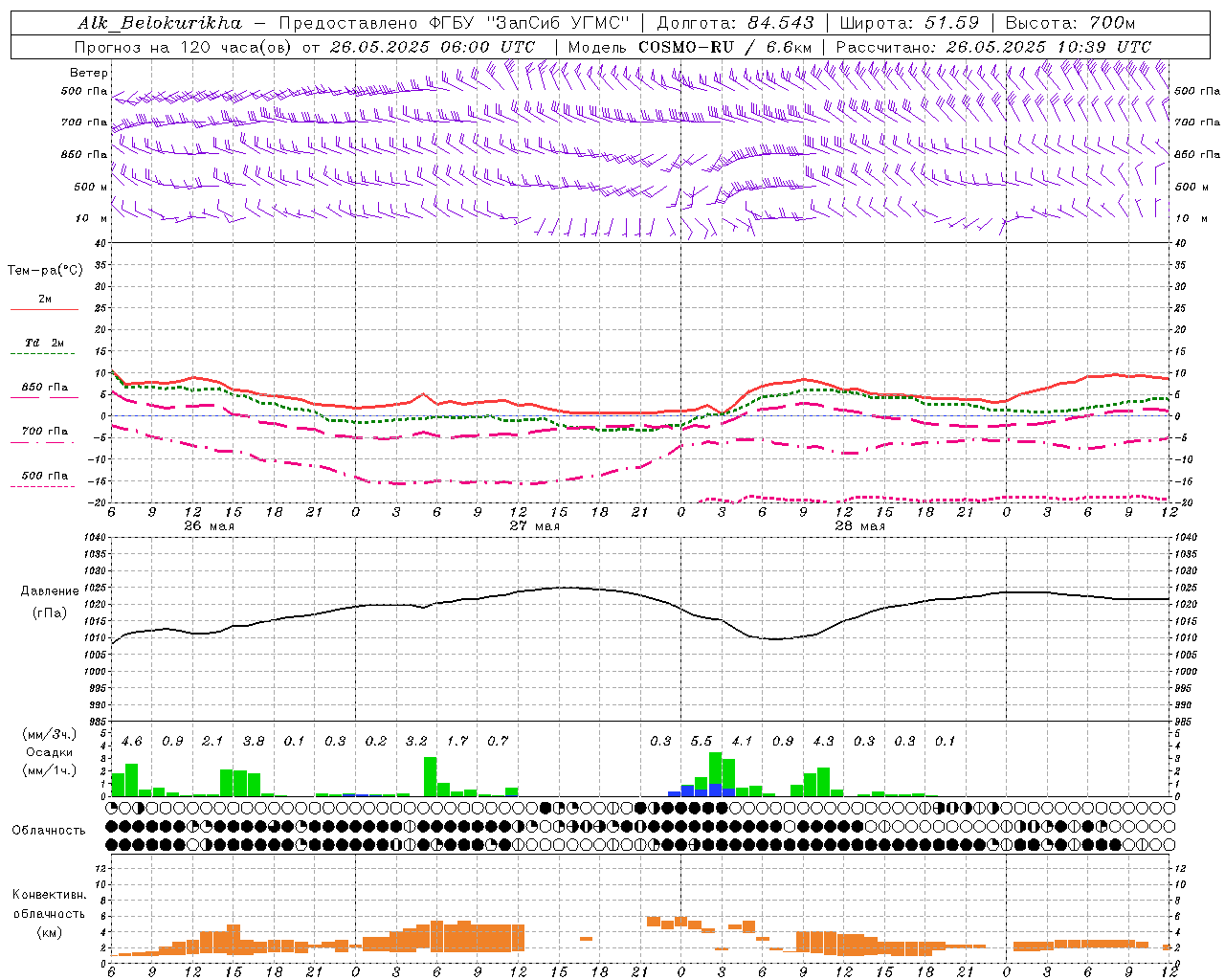Click the 850 гПа entry in the temperature legend
The height and width of the screenshot is (980, 1225).
click(45, 387)
